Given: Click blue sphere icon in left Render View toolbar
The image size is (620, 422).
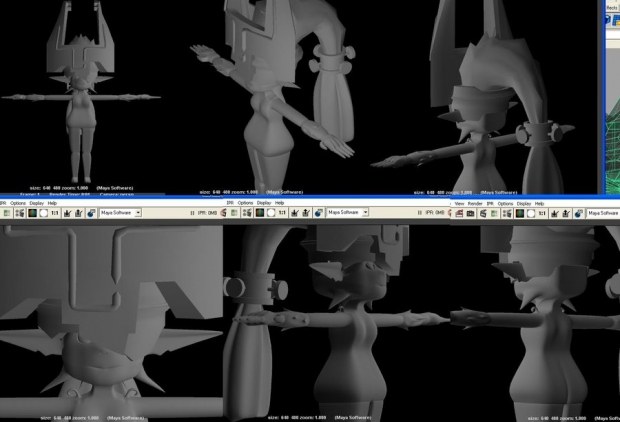Looking at the screenshot, I should tap(91, 213).
